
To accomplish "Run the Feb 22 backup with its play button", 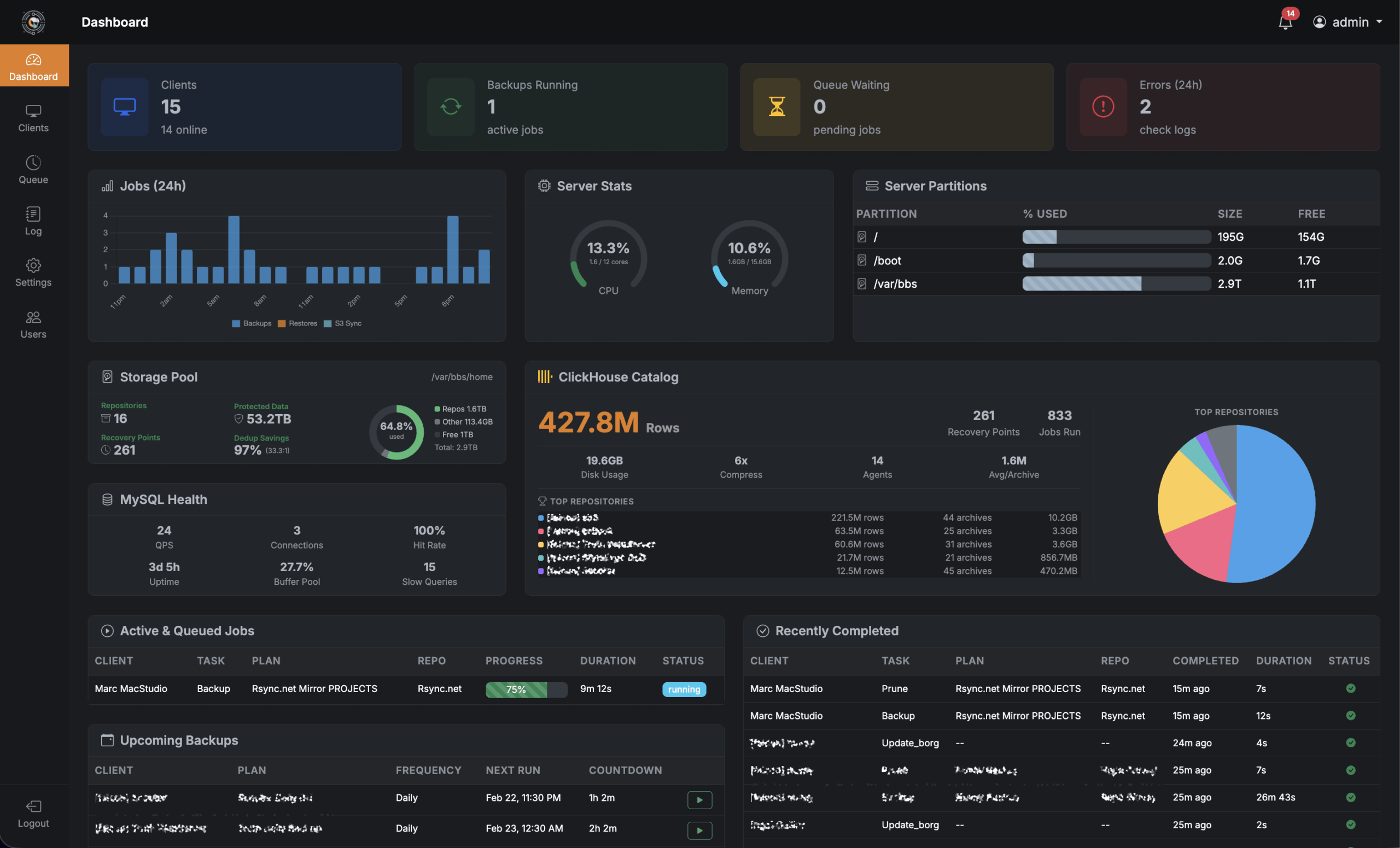I will pyautogui.click(x=699, y=800).
